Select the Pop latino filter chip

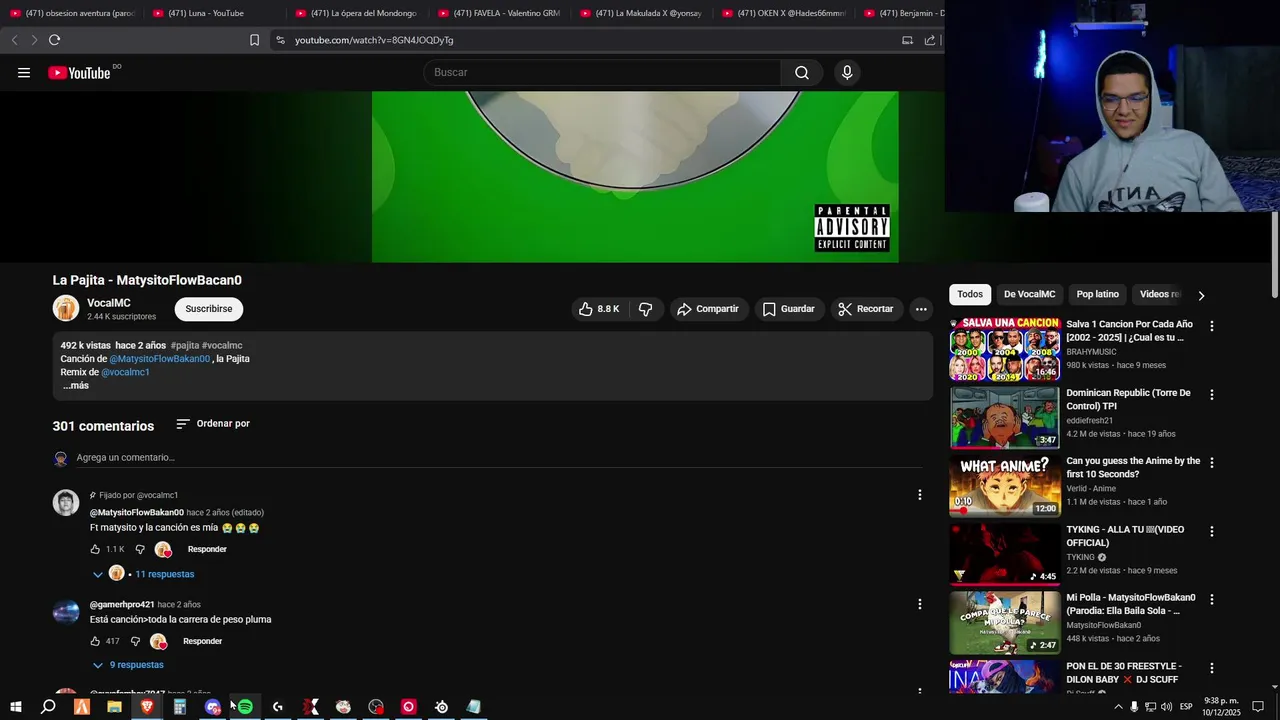point(1097,294)
